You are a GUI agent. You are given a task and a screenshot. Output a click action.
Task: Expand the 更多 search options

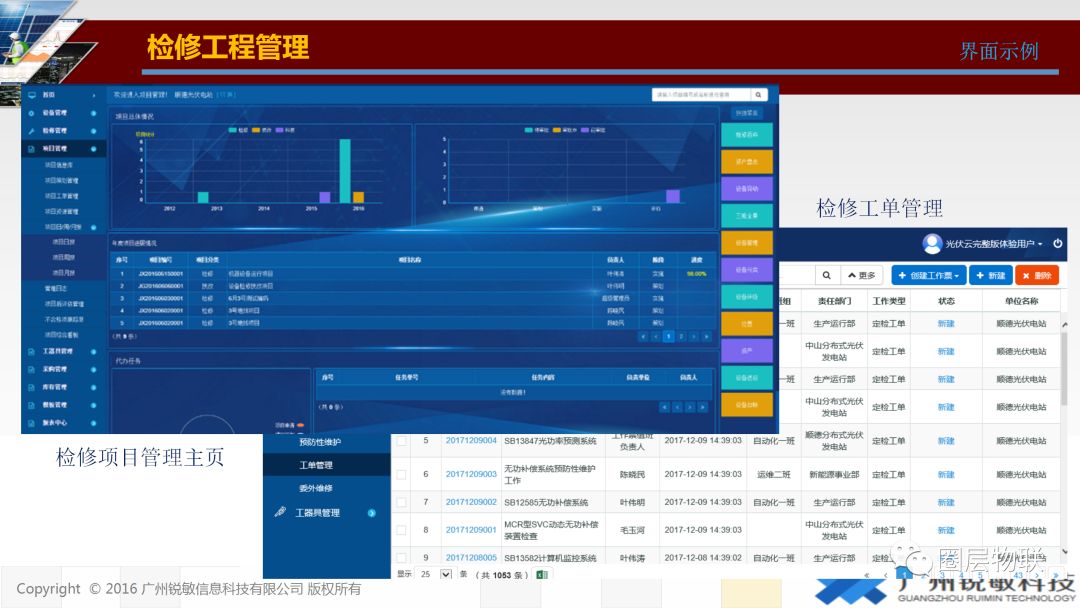[x=861, y=275]
